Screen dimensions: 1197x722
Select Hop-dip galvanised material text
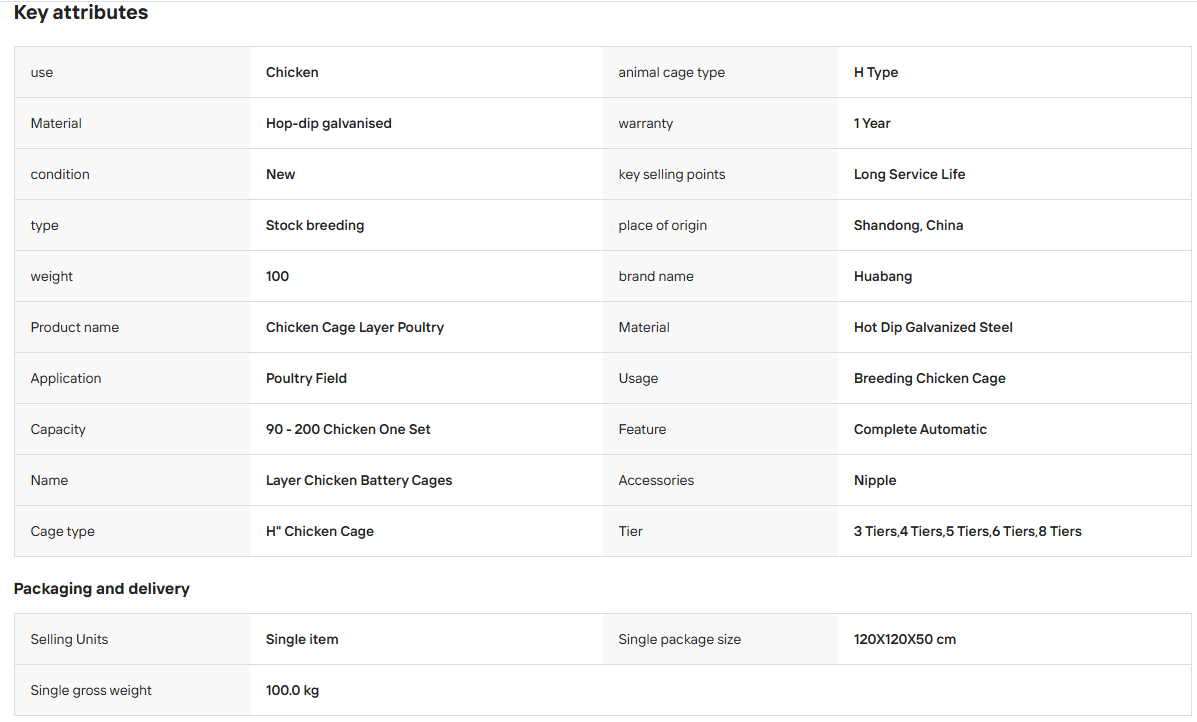[328, 124]
